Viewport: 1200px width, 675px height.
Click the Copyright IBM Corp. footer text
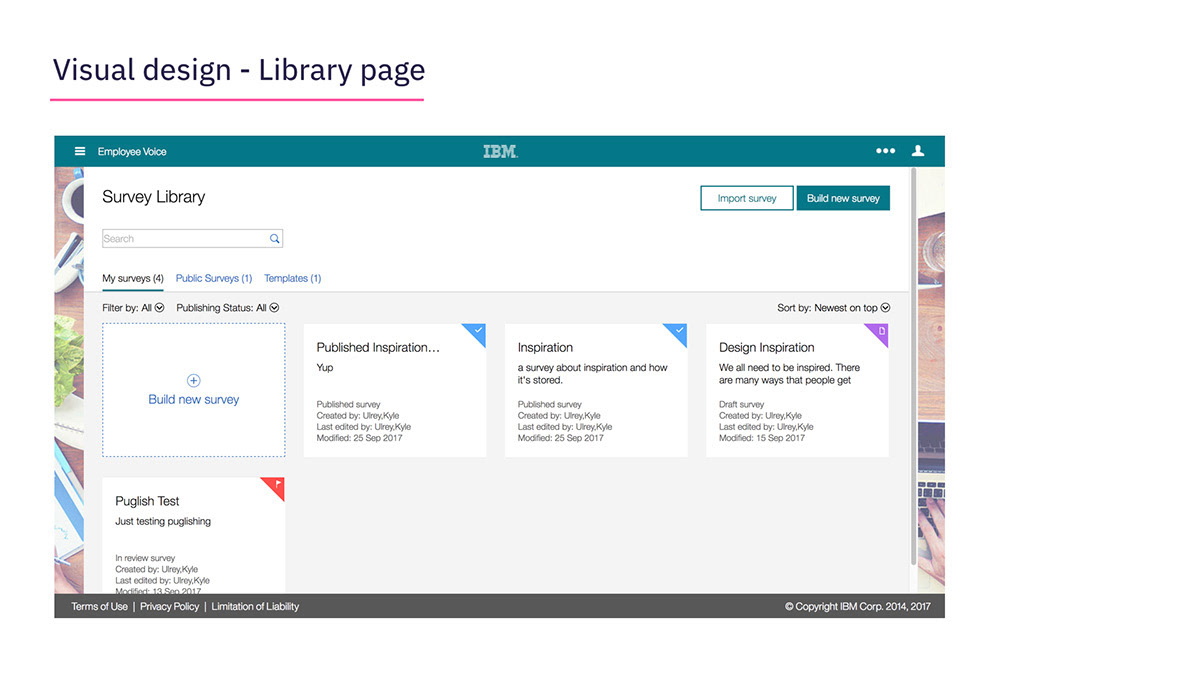(857, 606)
